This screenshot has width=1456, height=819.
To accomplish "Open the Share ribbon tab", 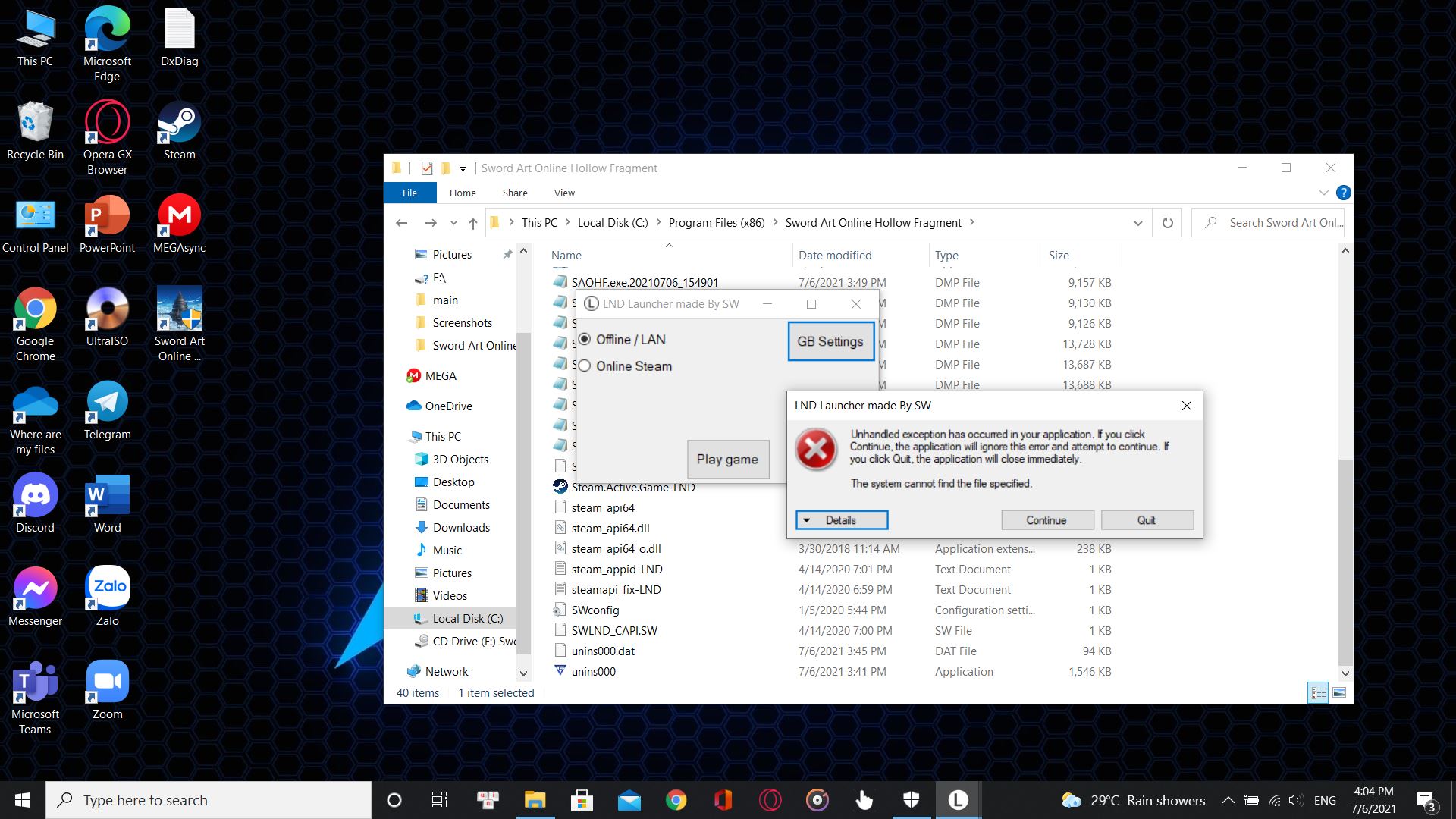I will click(x=514, y=193).
